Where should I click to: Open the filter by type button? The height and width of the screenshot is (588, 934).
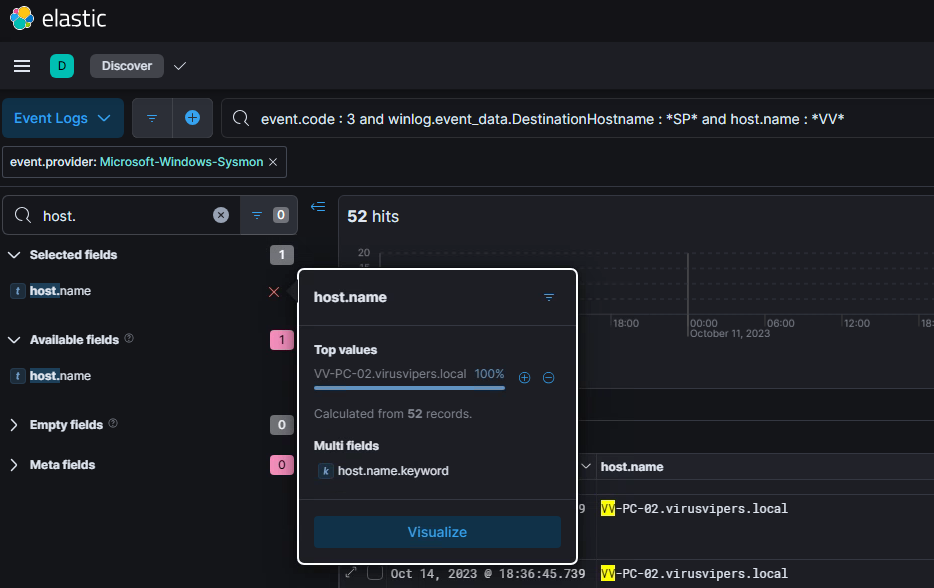click(x=269, y=215)
